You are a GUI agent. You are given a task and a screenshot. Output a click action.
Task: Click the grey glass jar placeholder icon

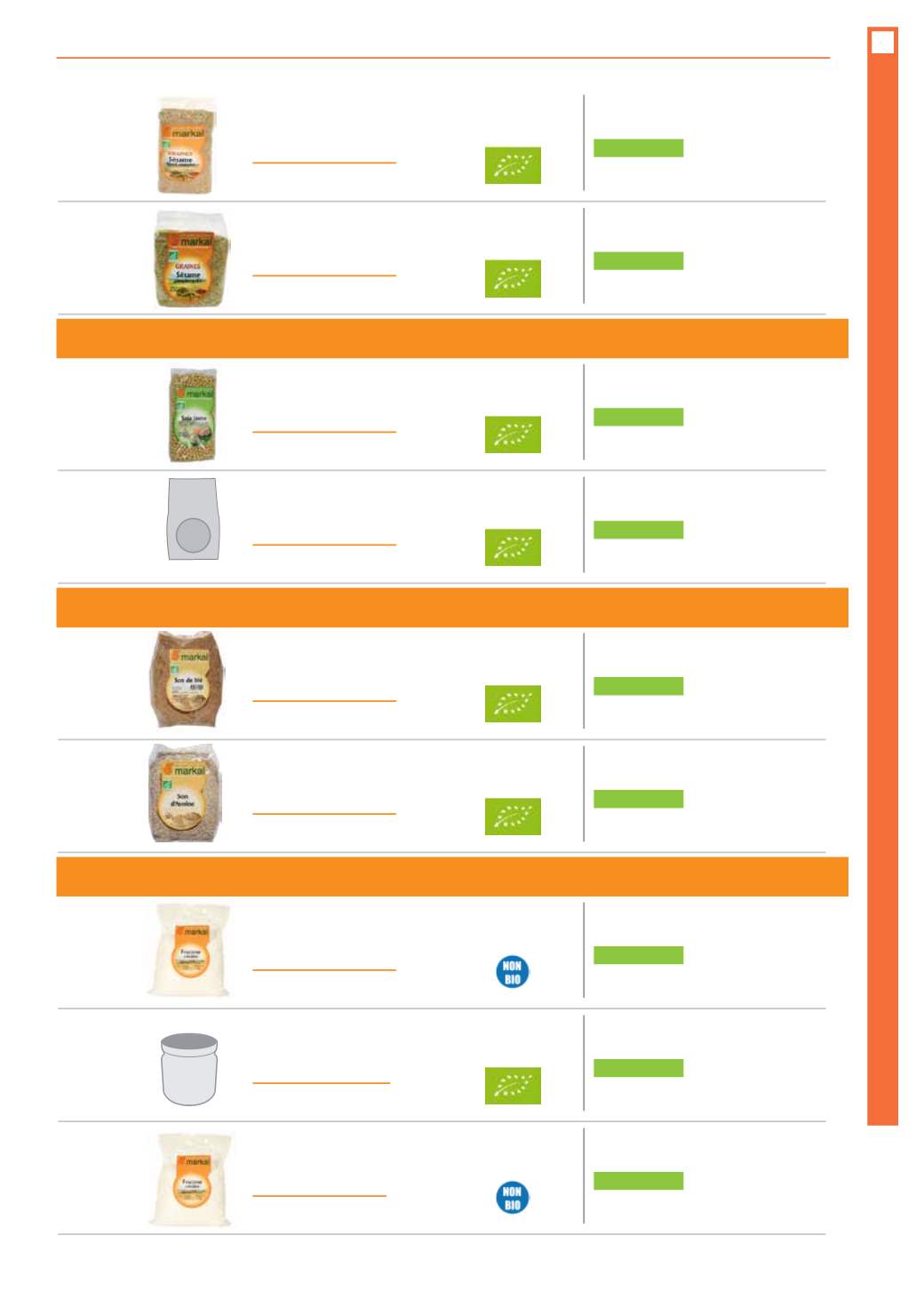(189, 1069)
